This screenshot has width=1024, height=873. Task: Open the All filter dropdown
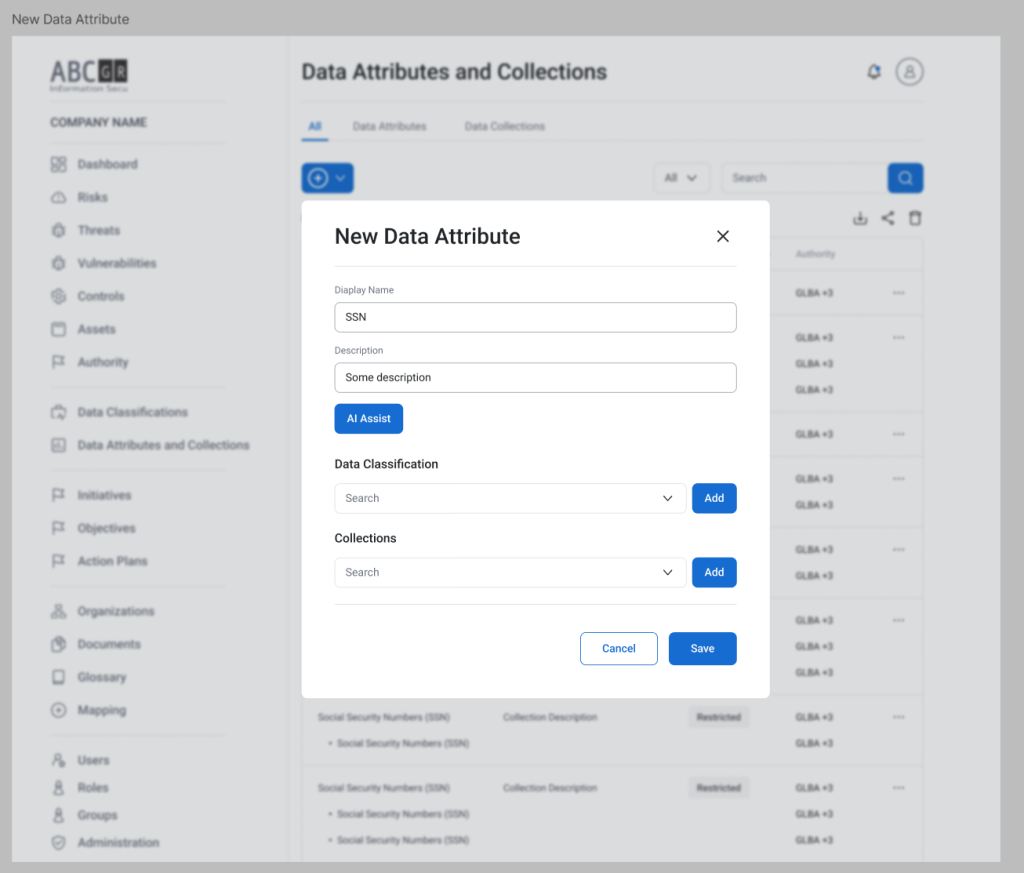pos(681,178)
